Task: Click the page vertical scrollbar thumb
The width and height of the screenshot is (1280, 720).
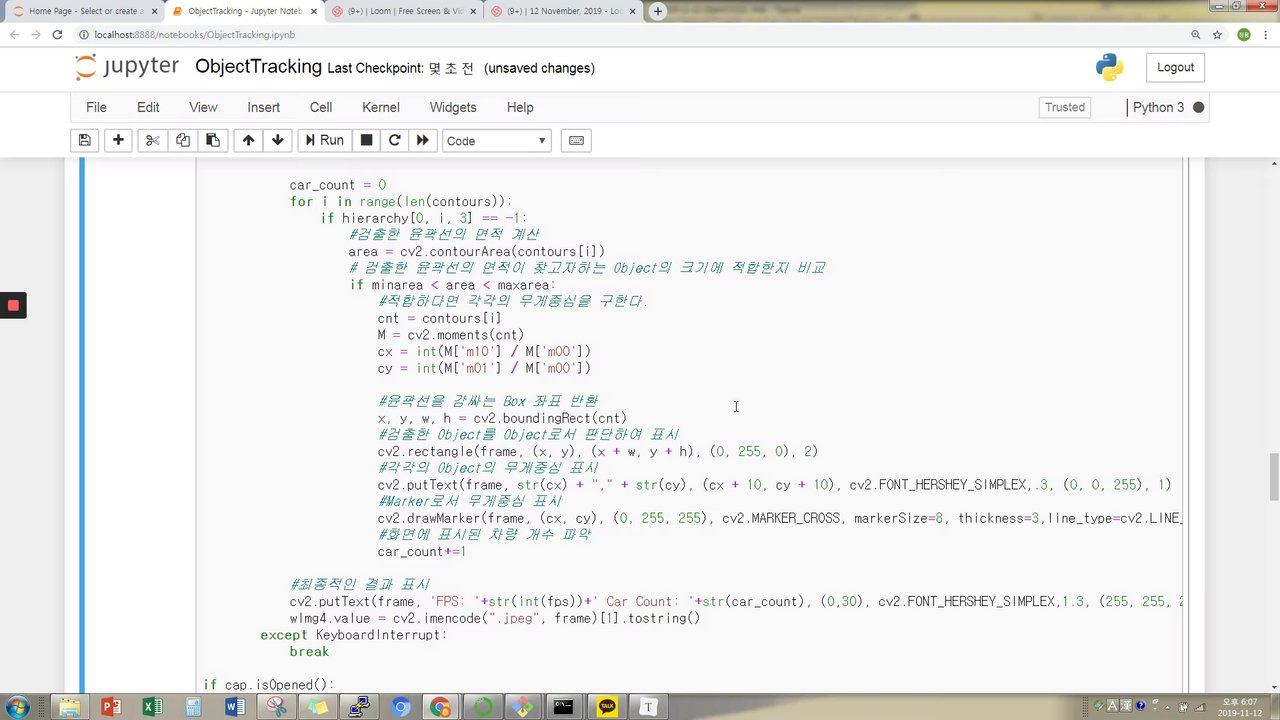Action: point(1273,477)
